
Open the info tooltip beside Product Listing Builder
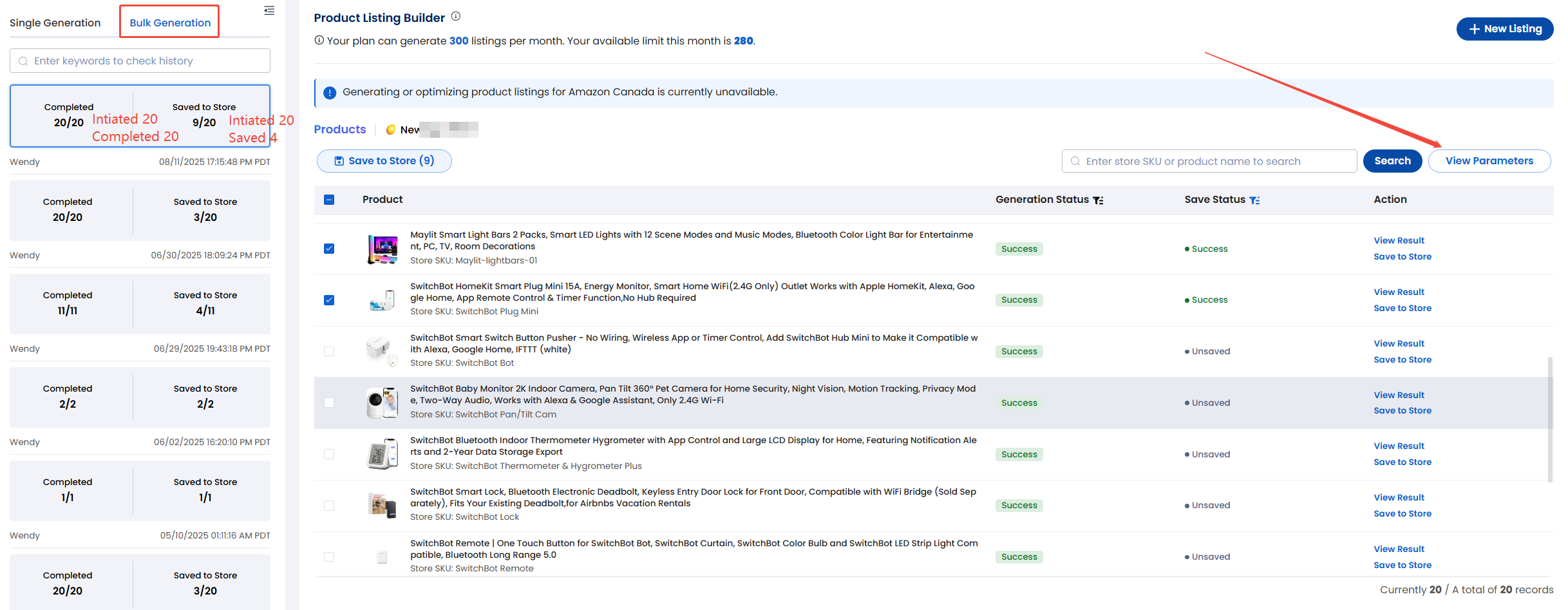tap(456, 17)
